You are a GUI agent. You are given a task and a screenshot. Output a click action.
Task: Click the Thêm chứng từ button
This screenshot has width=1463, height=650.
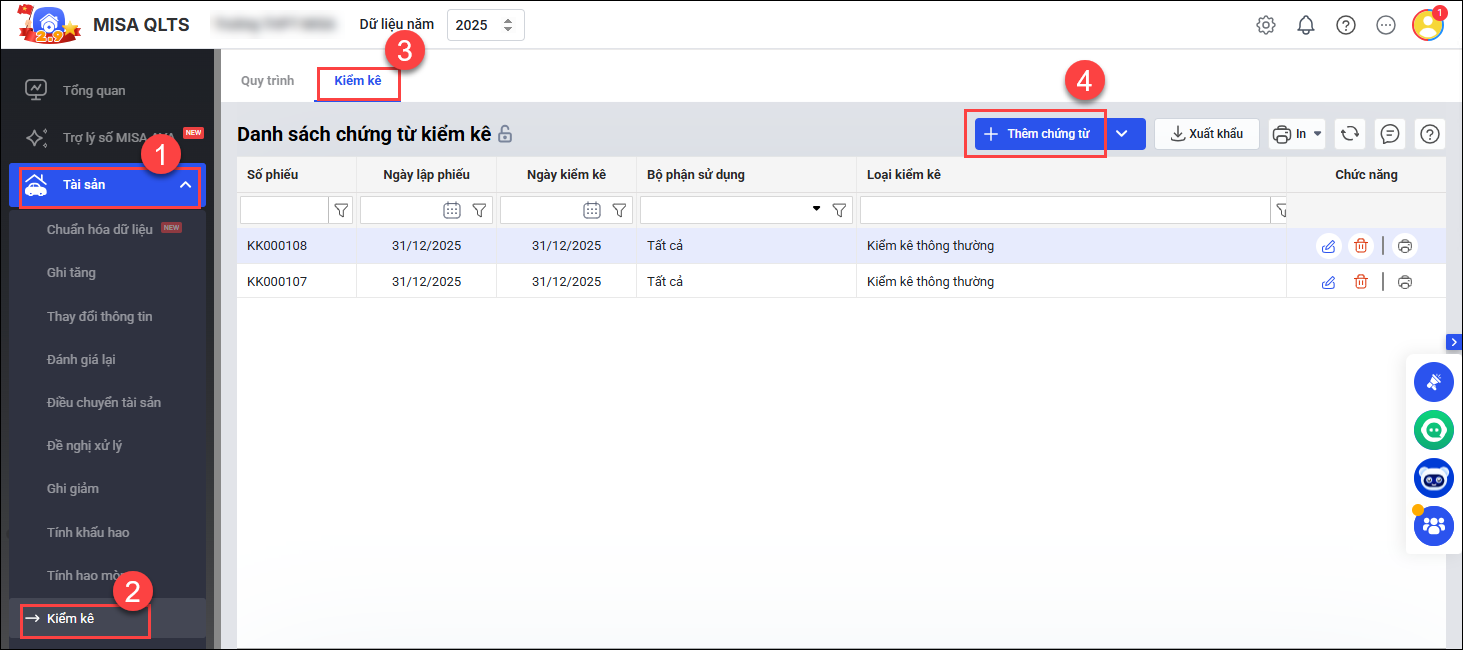pyautogui.click(x=1036, y=134)
